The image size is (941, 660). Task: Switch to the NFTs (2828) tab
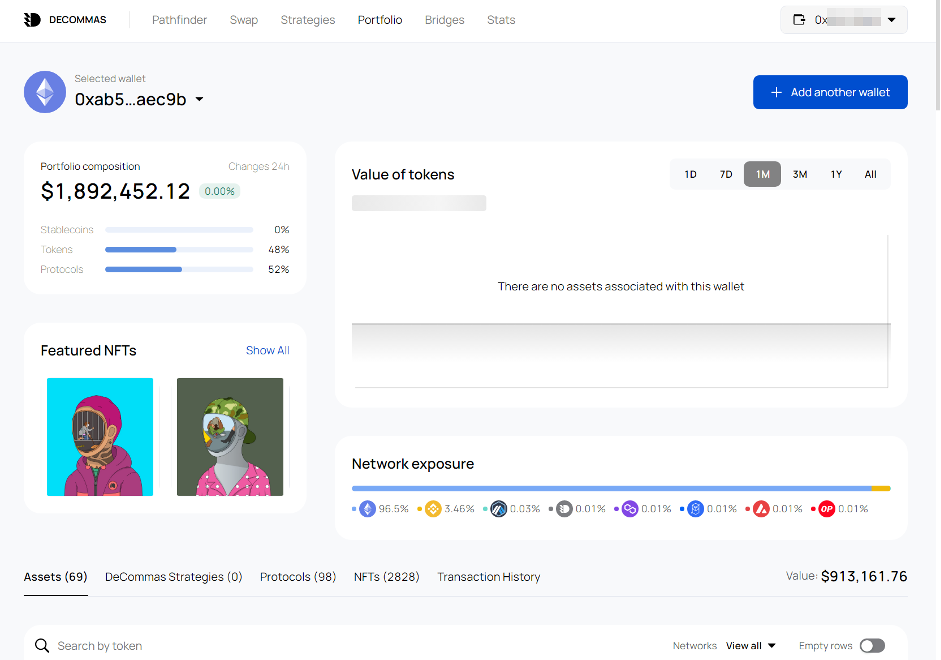(386, 577)
